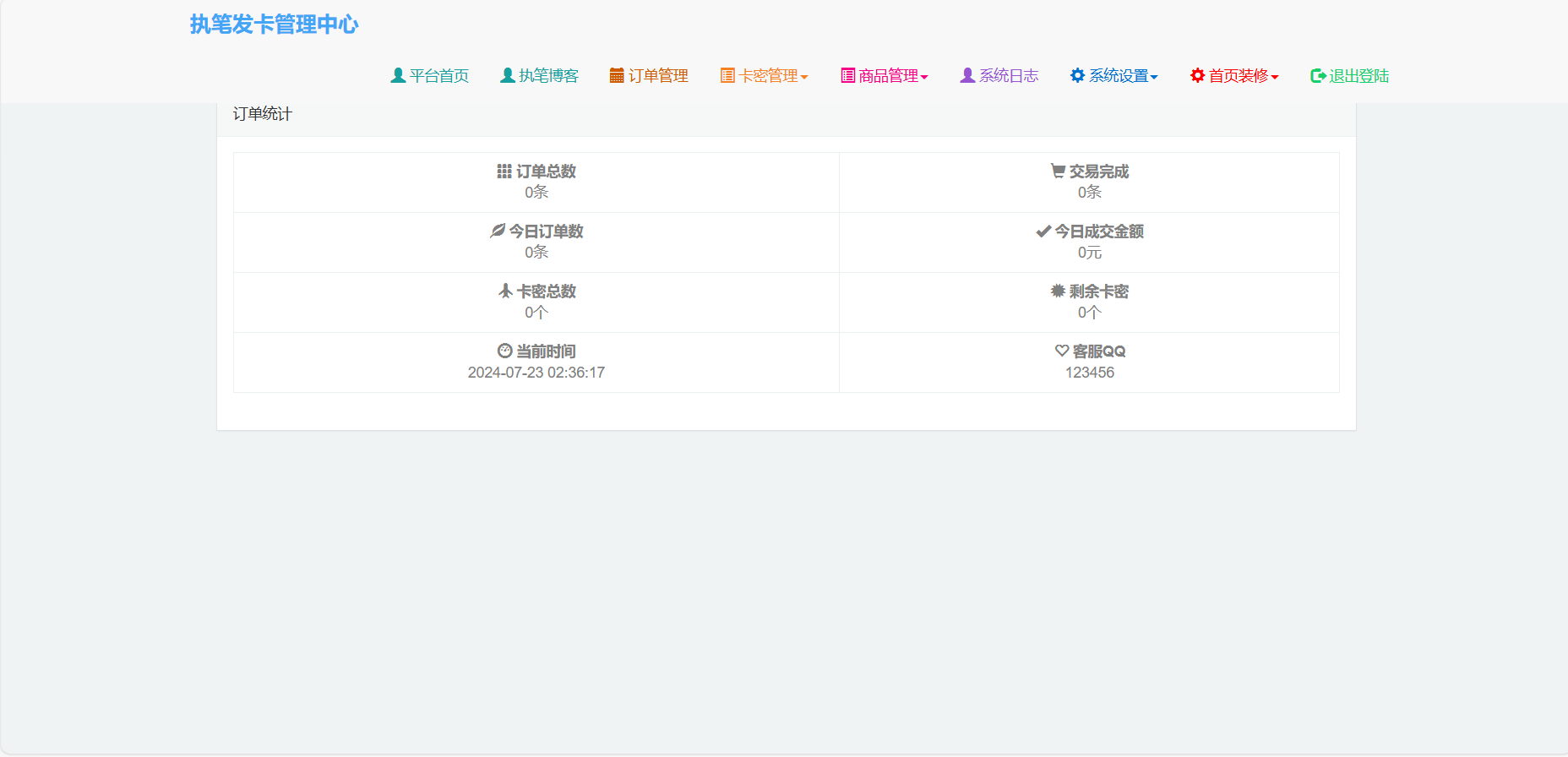
Task: Click the 卡密总数 label
Action: click(x=547, y=291)
